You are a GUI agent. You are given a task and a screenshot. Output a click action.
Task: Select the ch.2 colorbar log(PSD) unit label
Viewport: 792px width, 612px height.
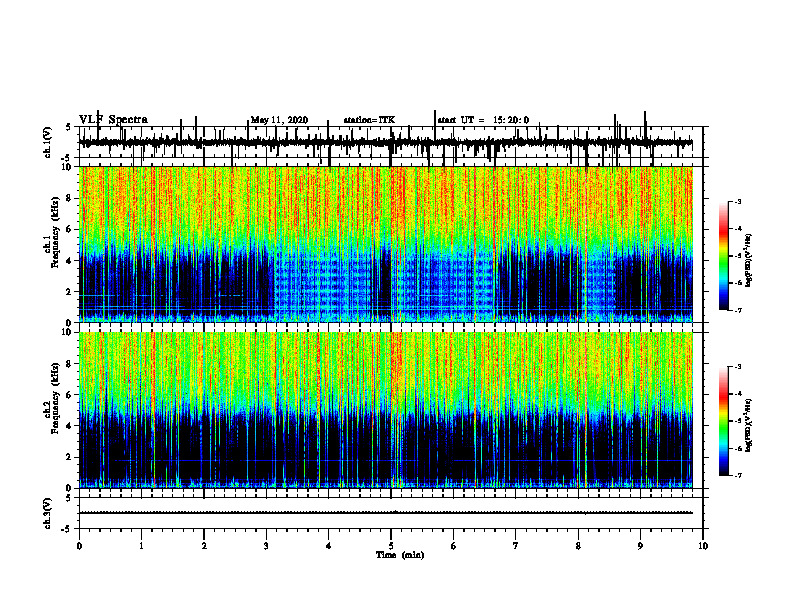click(x=749, y=426)
